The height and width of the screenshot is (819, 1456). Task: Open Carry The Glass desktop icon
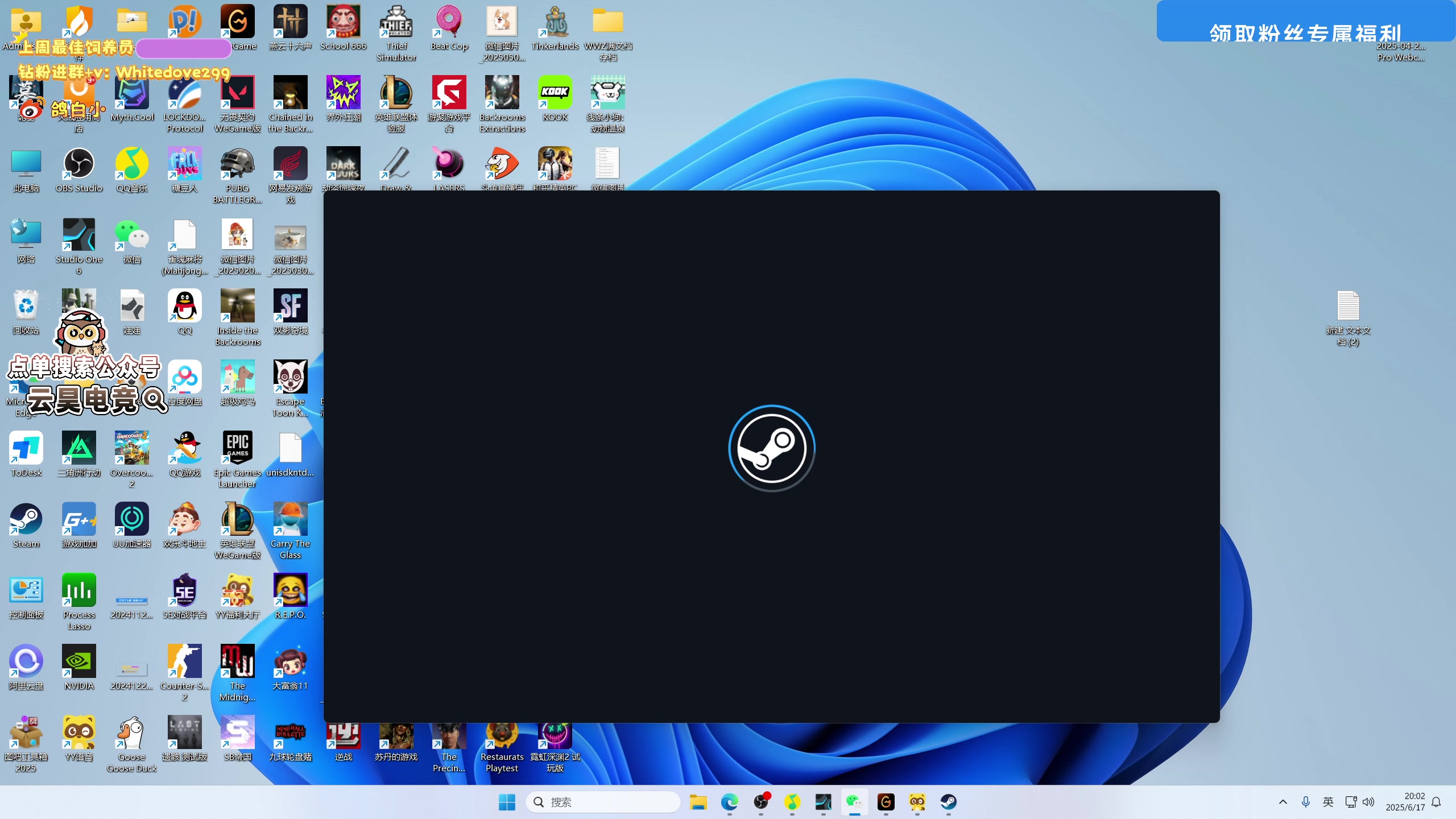(x=291, y=531)
